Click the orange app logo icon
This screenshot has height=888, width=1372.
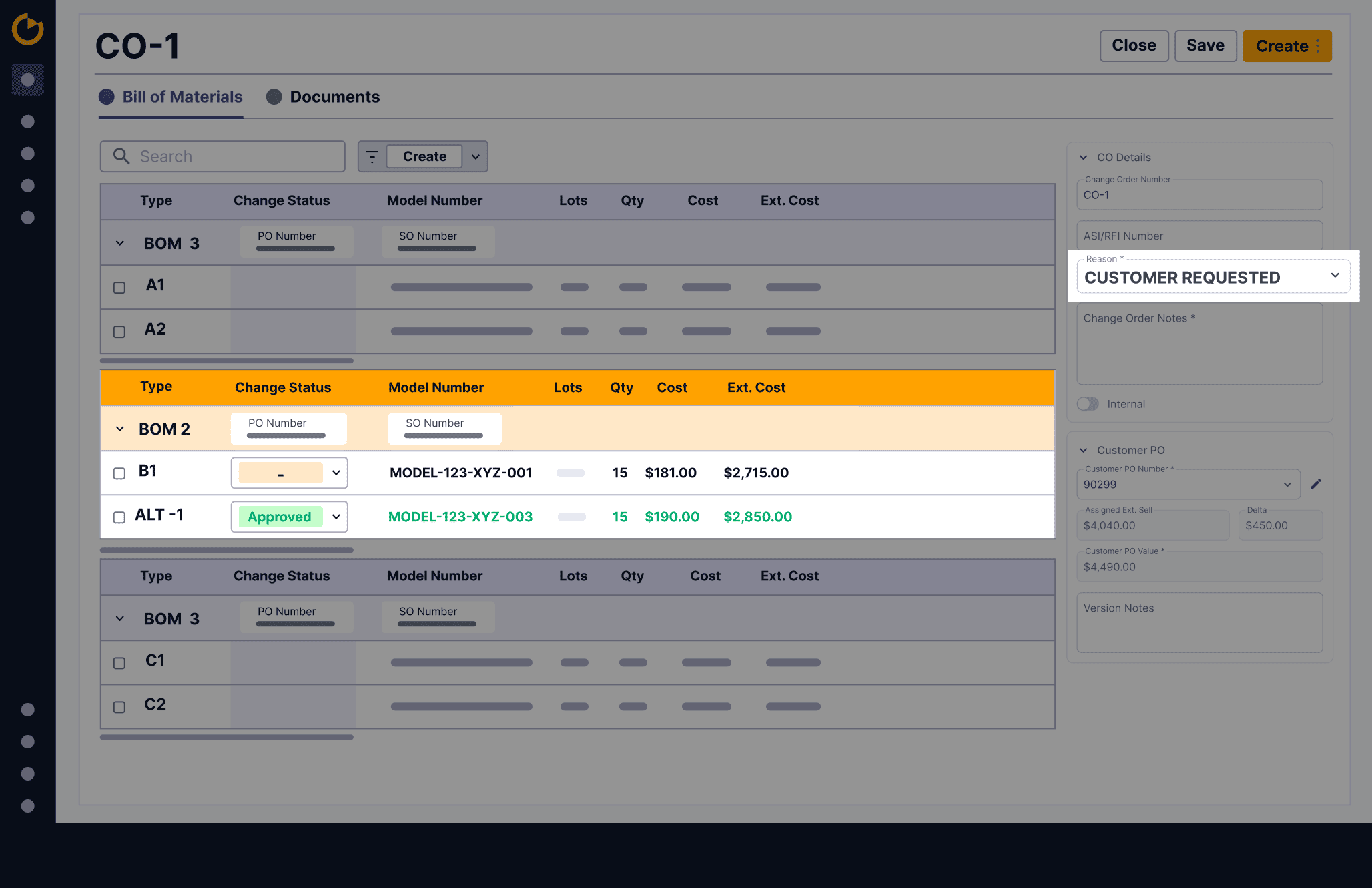click(x=27, y=29)
